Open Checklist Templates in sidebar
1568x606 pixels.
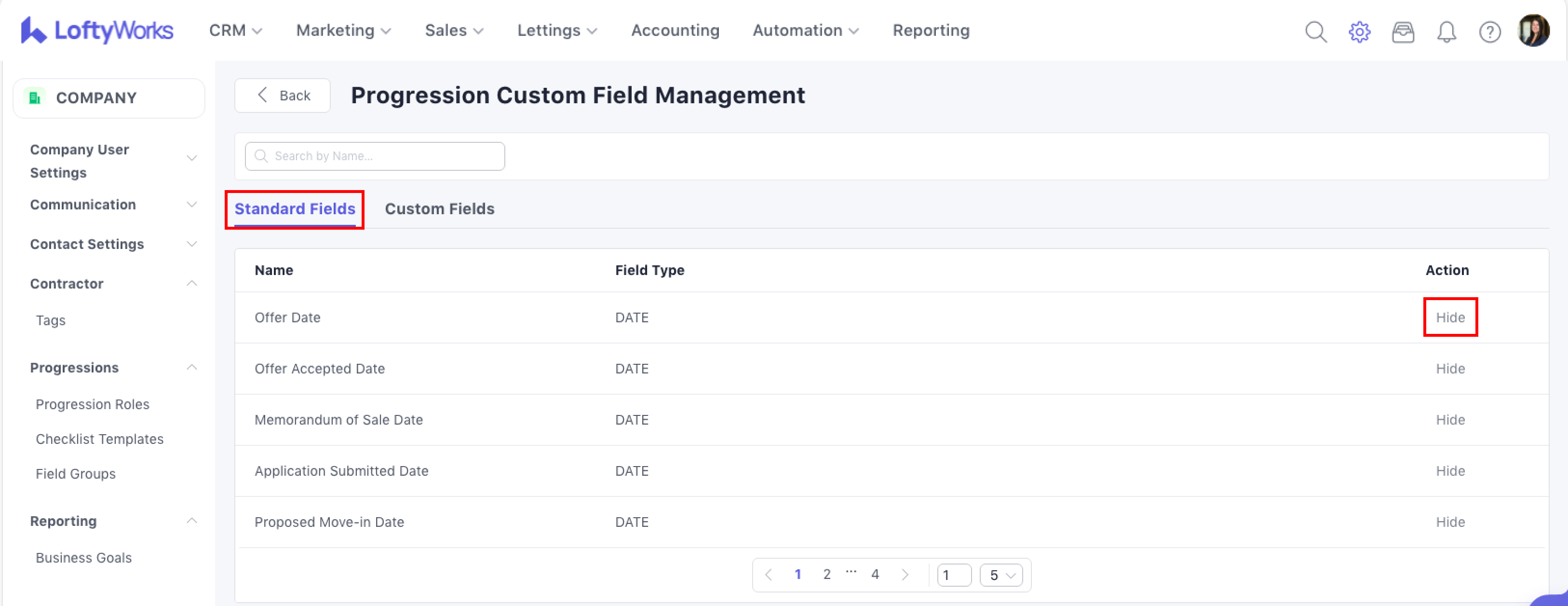pos(100,439)
